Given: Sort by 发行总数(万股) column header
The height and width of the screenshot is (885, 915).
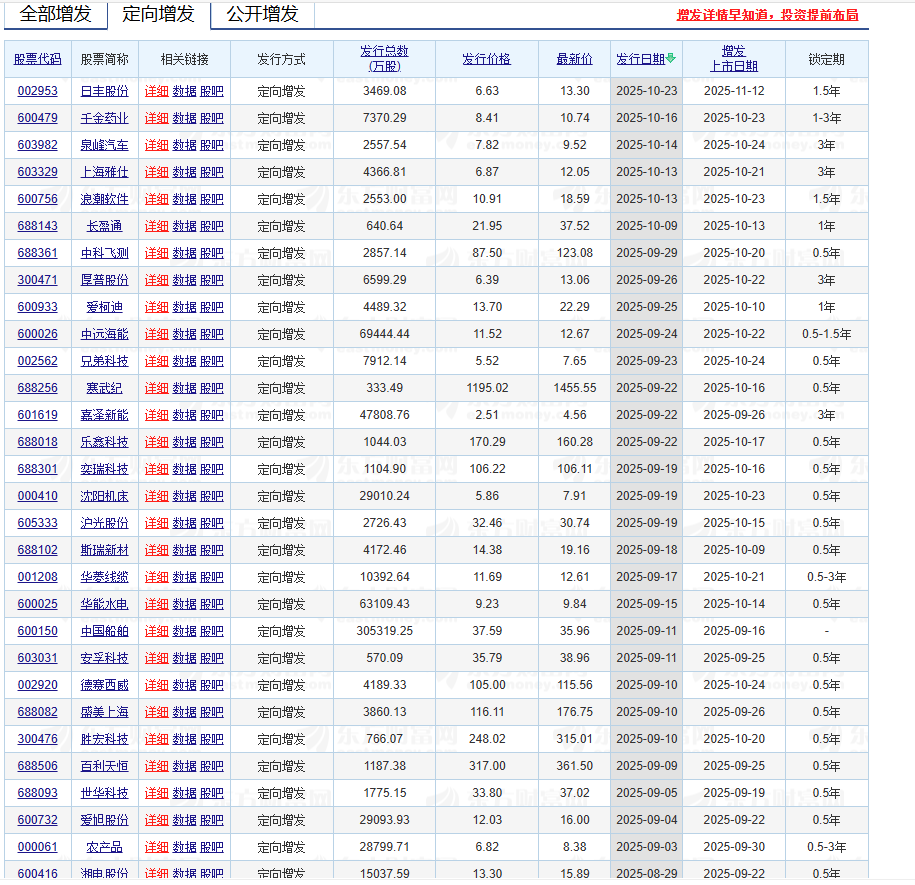Looking at the screenshot, I should 384,58.
